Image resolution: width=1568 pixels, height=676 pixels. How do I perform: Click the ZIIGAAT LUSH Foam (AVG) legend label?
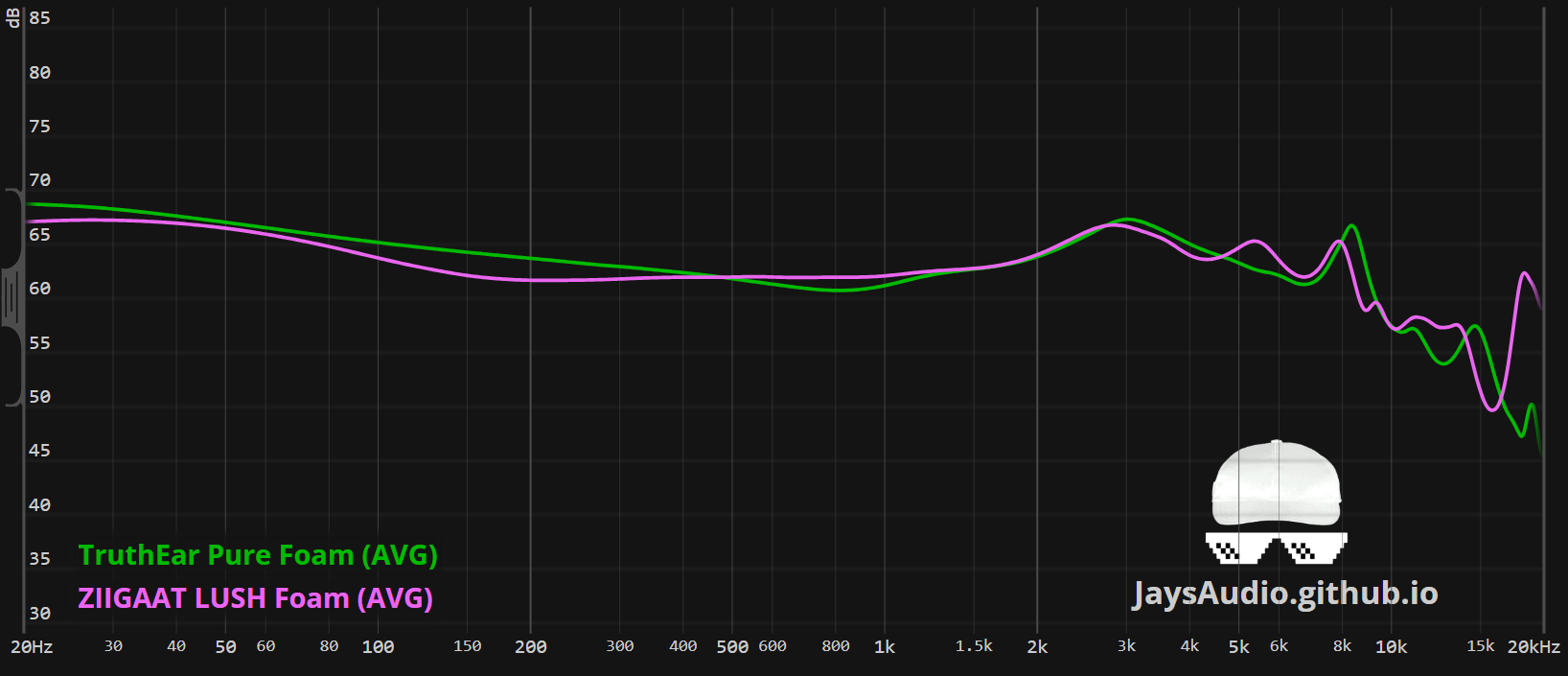(x=255, y=598)
